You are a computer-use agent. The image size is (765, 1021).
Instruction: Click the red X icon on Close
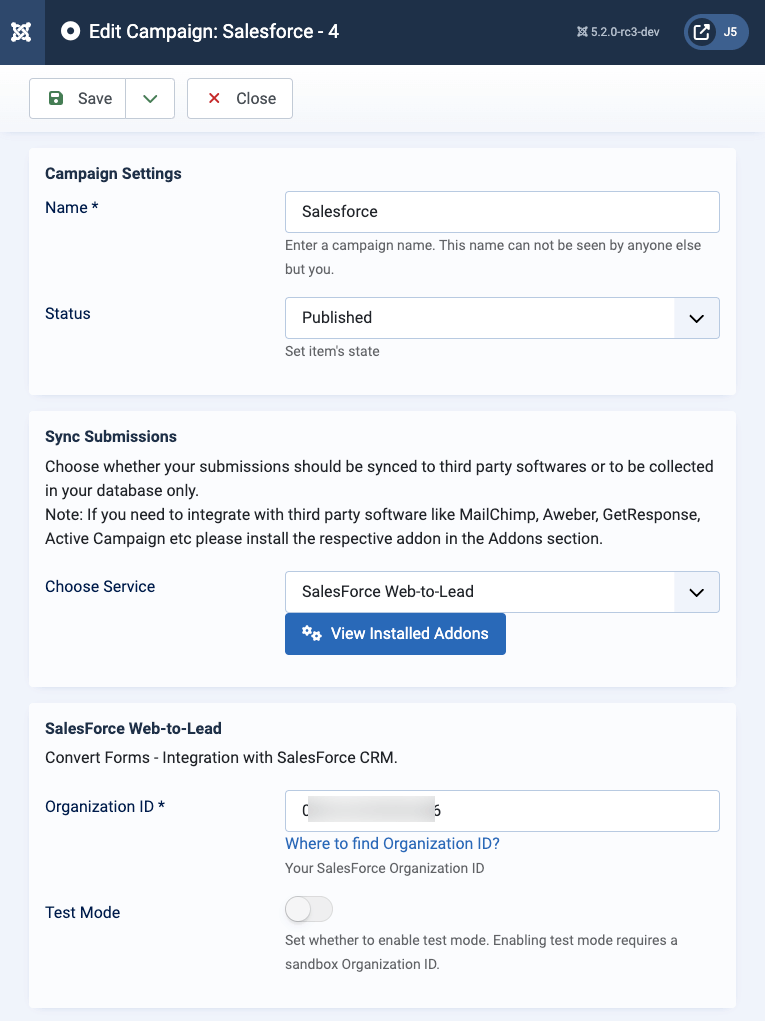(x=214, y=98)
